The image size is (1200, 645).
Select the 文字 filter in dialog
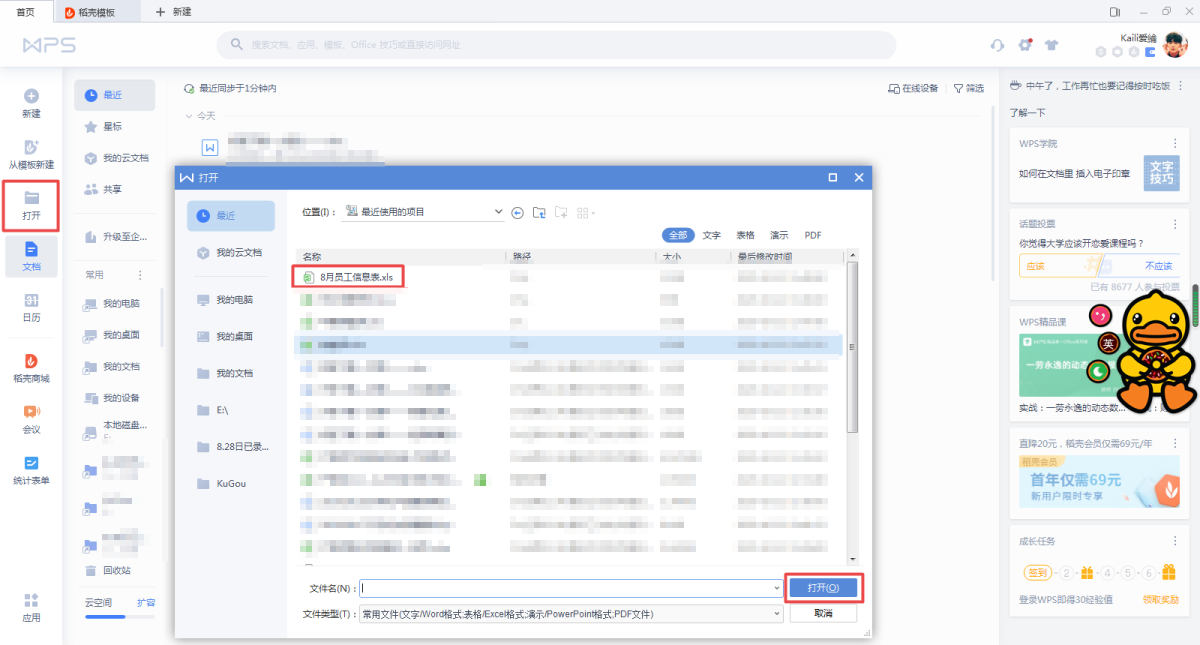tap(712, 235)
